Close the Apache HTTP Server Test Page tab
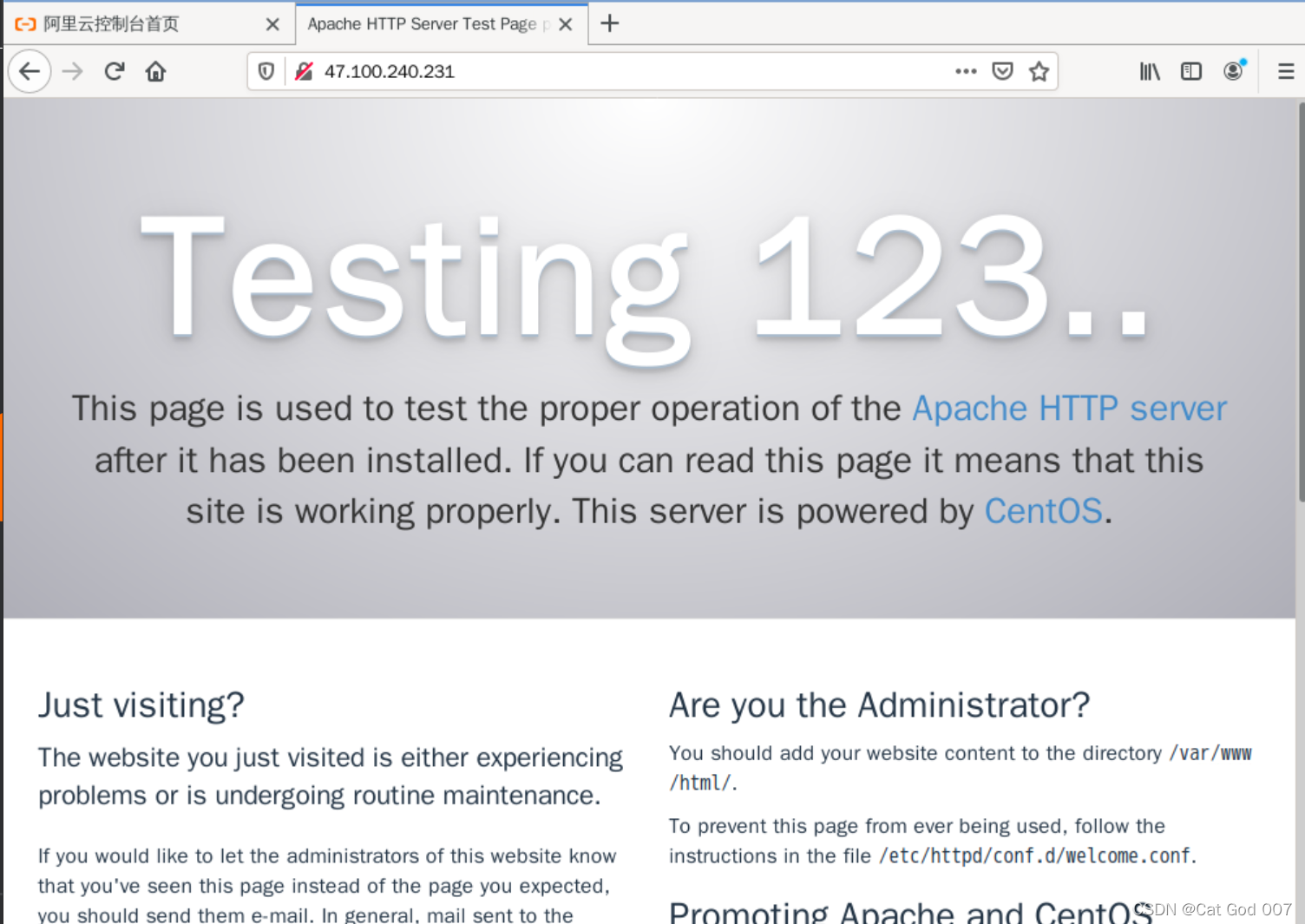1305x924 pixels. pyautogui.click(x=566, y=24)
